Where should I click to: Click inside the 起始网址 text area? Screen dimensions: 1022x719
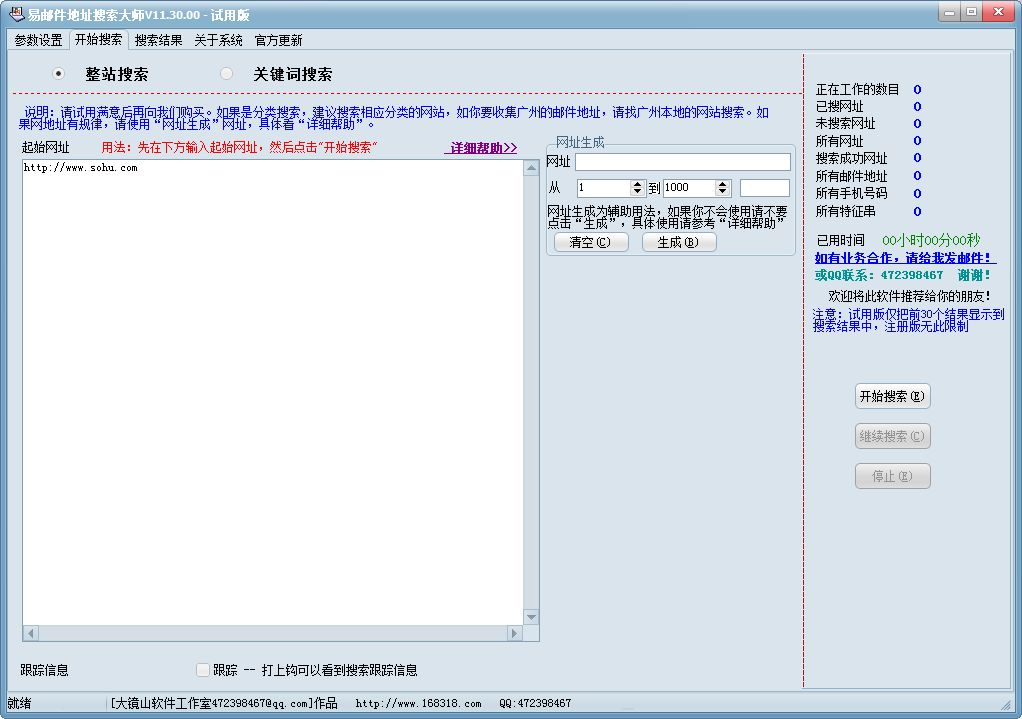pos(273,392)
